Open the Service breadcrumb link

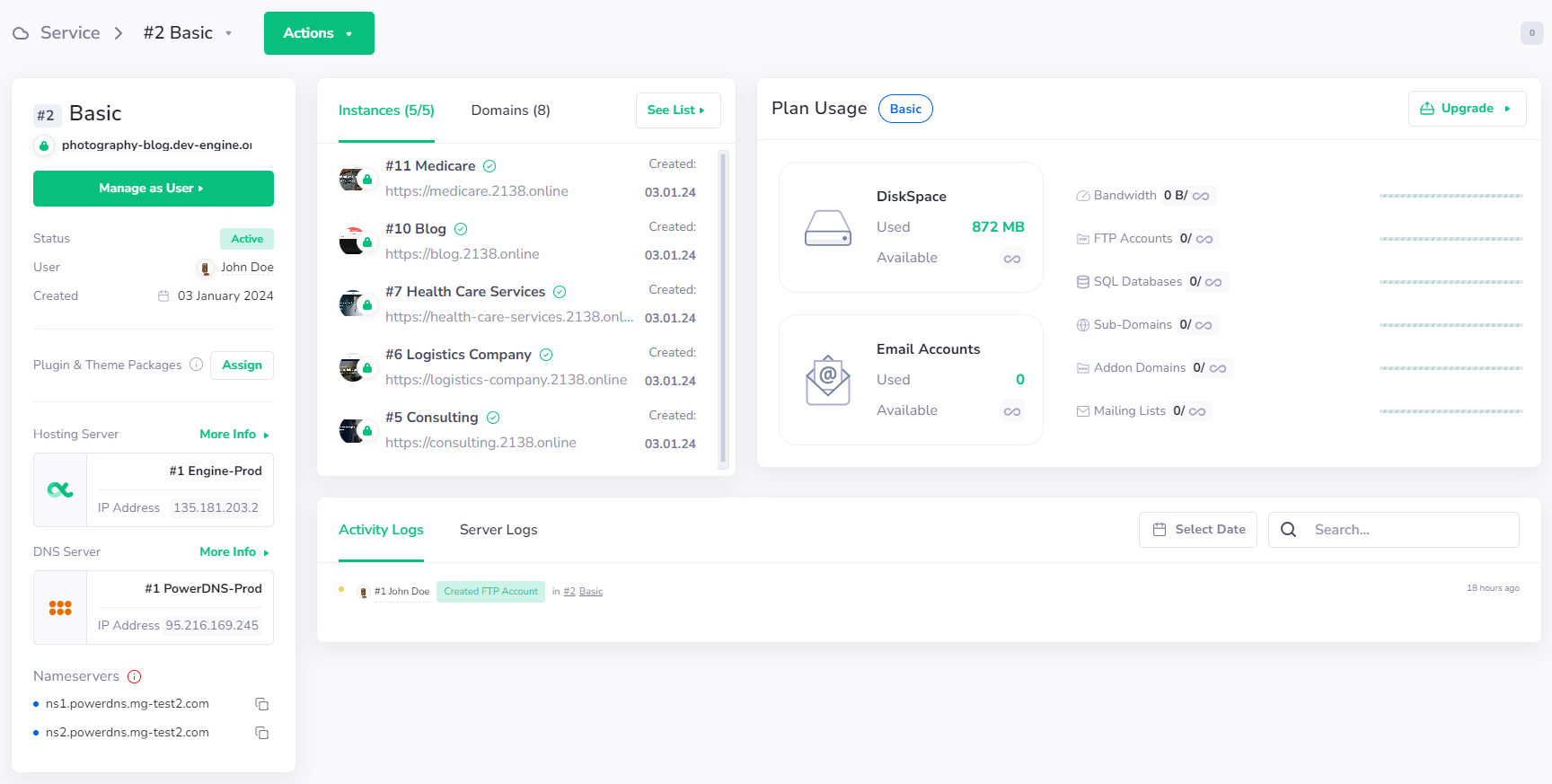coord(70,33)
